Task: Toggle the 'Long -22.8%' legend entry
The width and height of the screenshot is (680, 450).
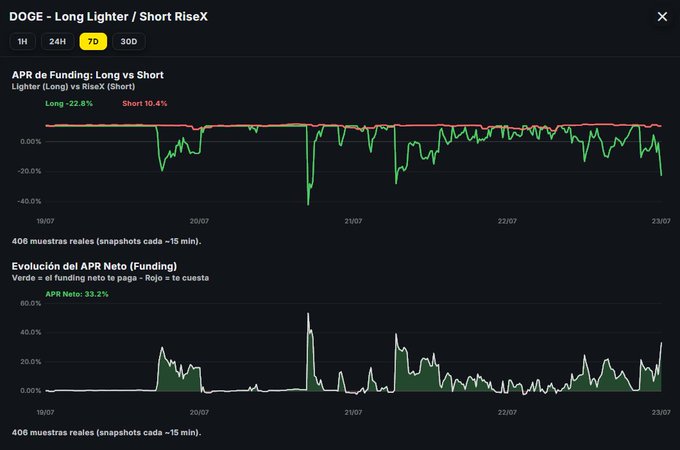Action: click(x=69, y=103)
